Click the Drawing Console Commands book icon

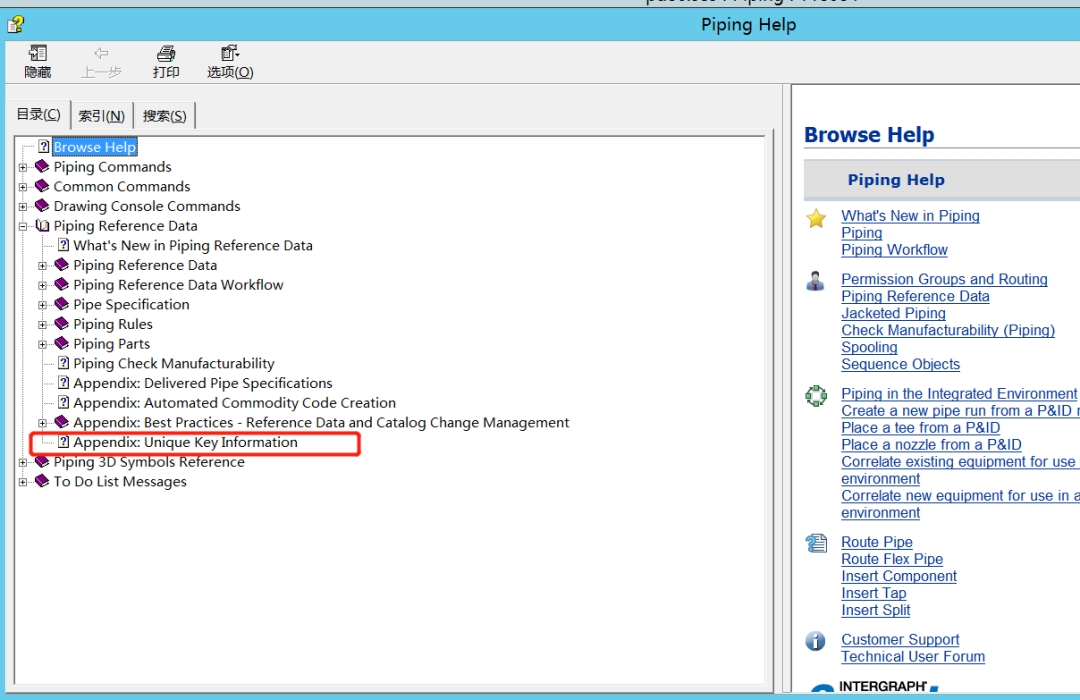[42, 205]
